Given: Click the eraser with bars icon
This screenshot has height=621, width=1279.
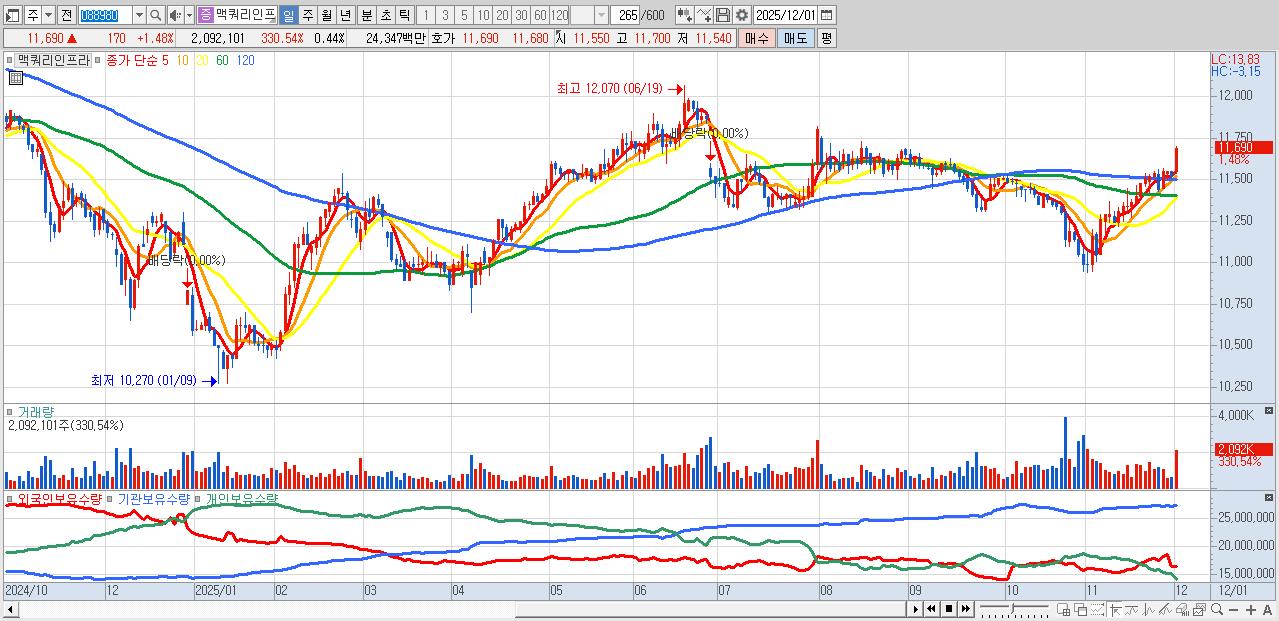Looking at the screenshot, I should (x=1182, y=609).
